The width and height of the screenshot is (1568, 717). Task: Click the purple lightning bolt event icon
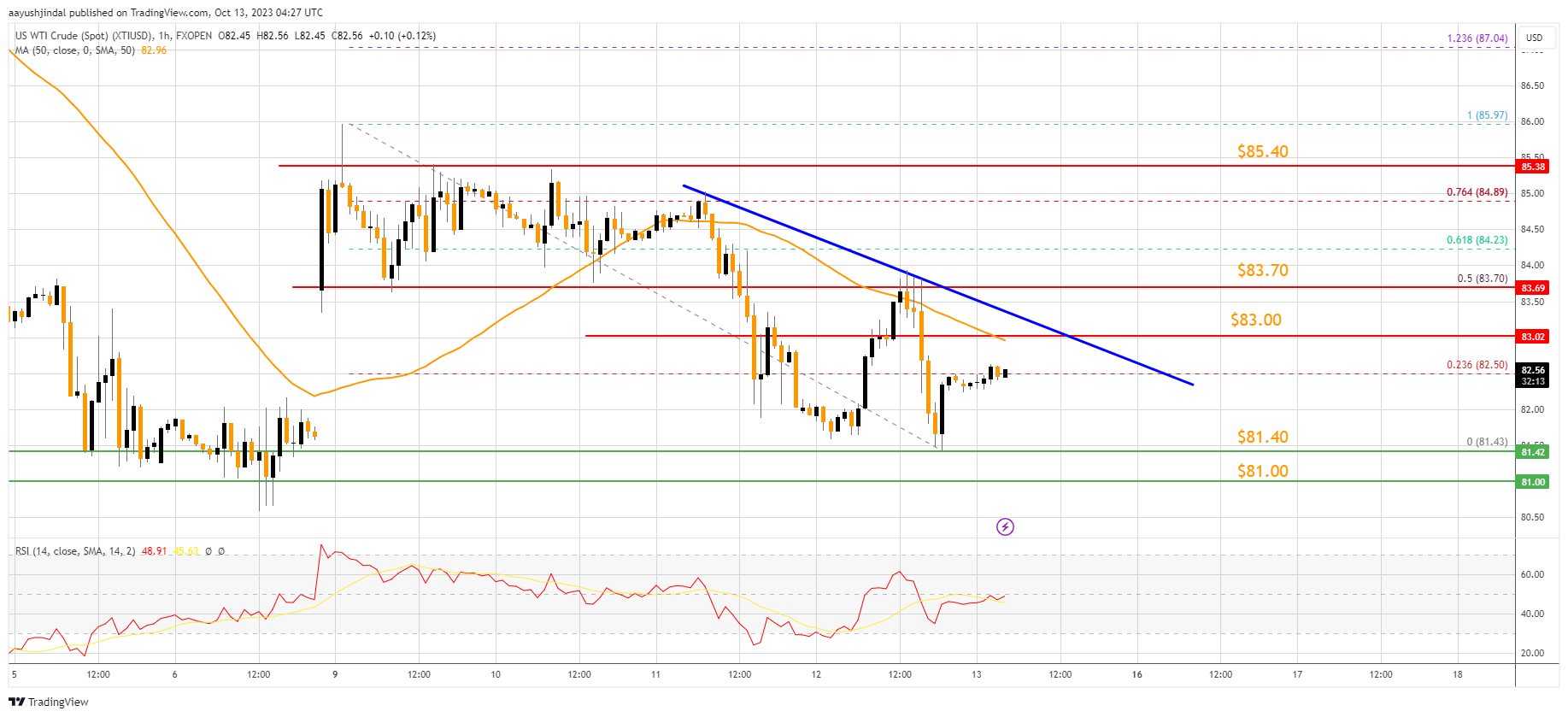[1005, 526]
